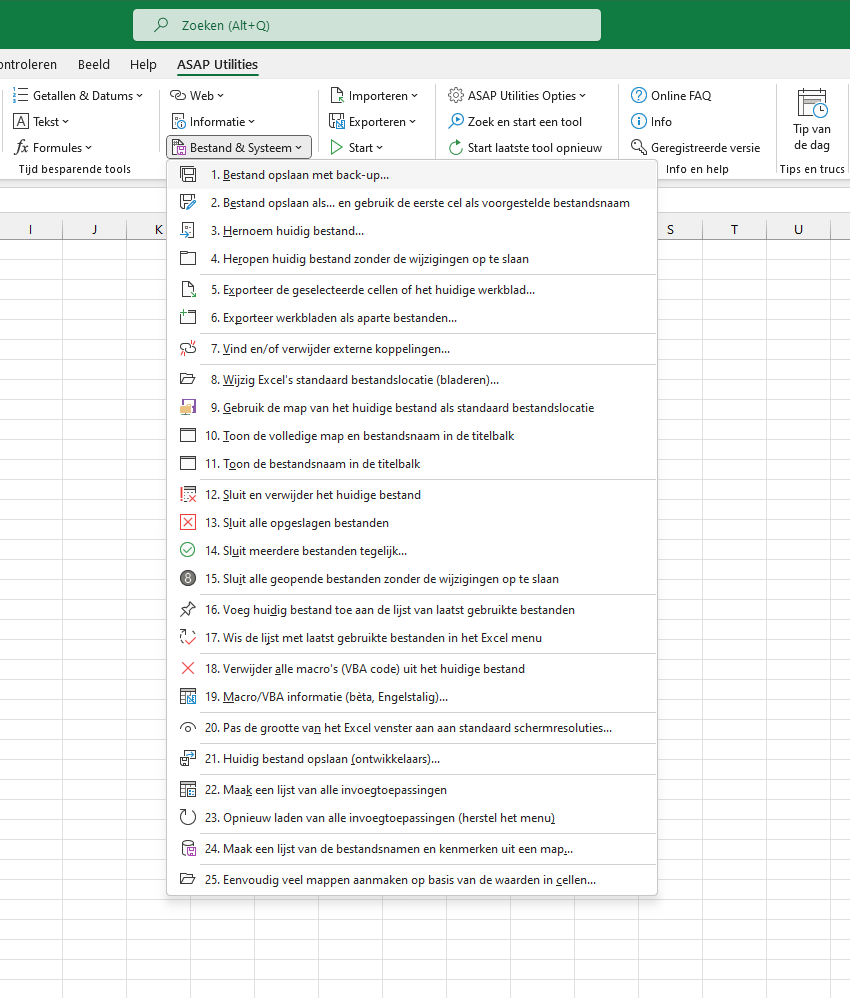Expand the Tekst dropdown

tap(41, 122)
